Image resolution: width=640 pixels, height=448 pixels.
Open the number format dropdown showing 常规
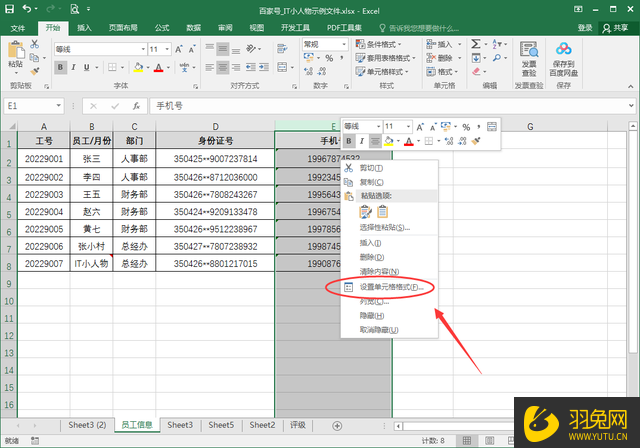point(344,44)
